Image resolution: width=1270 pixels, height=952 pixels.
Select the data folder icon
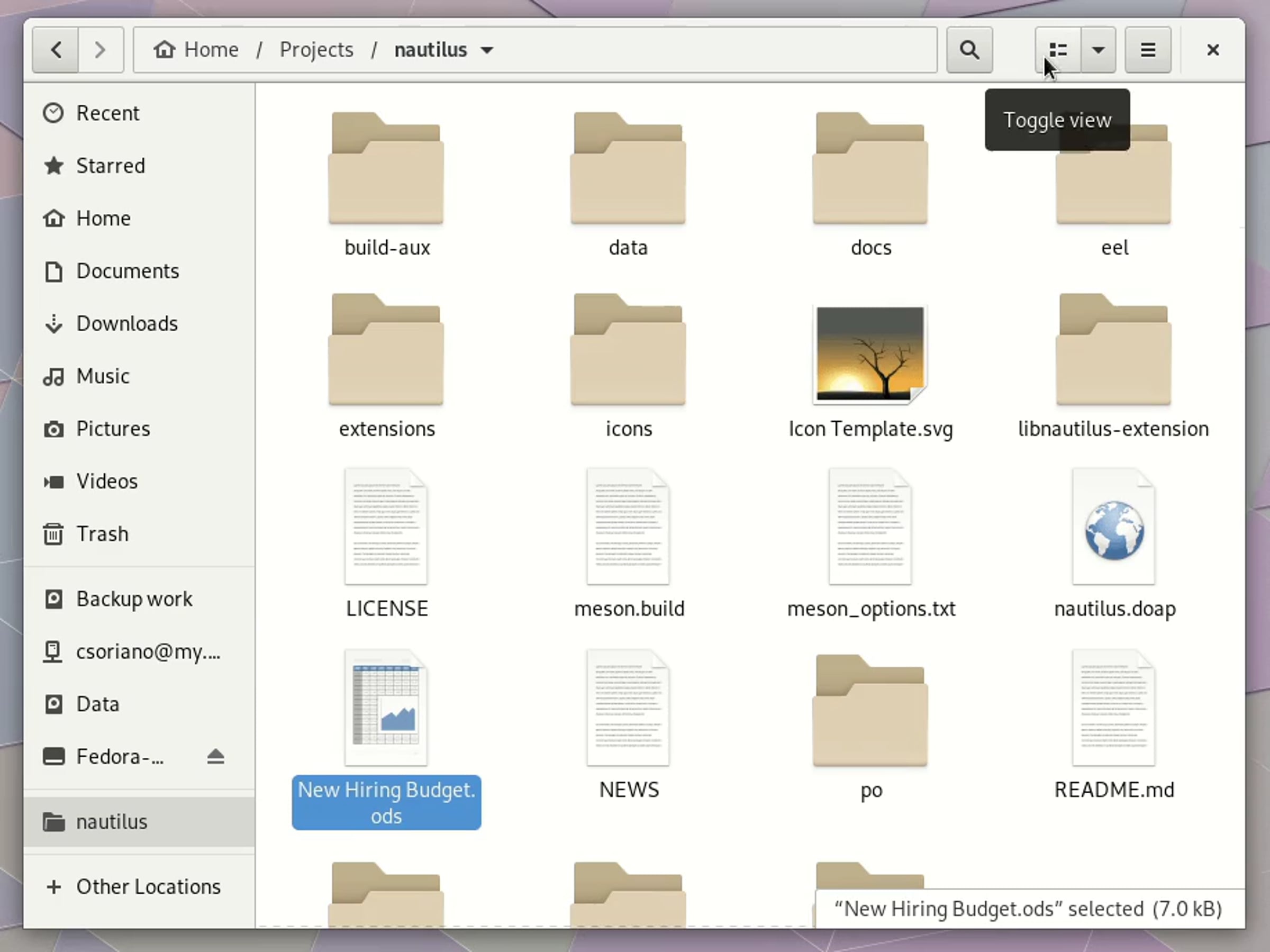628,168
